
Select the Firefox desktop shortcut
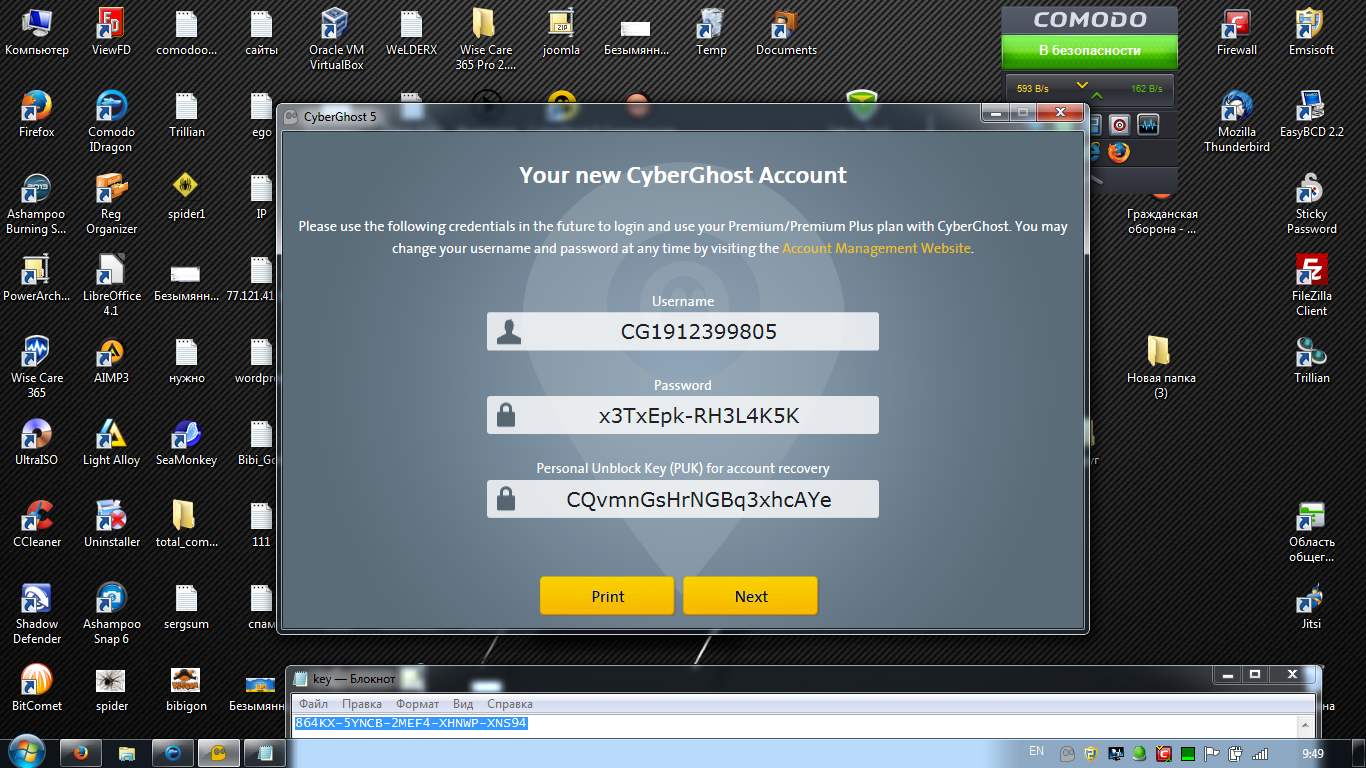coord(37,113)
